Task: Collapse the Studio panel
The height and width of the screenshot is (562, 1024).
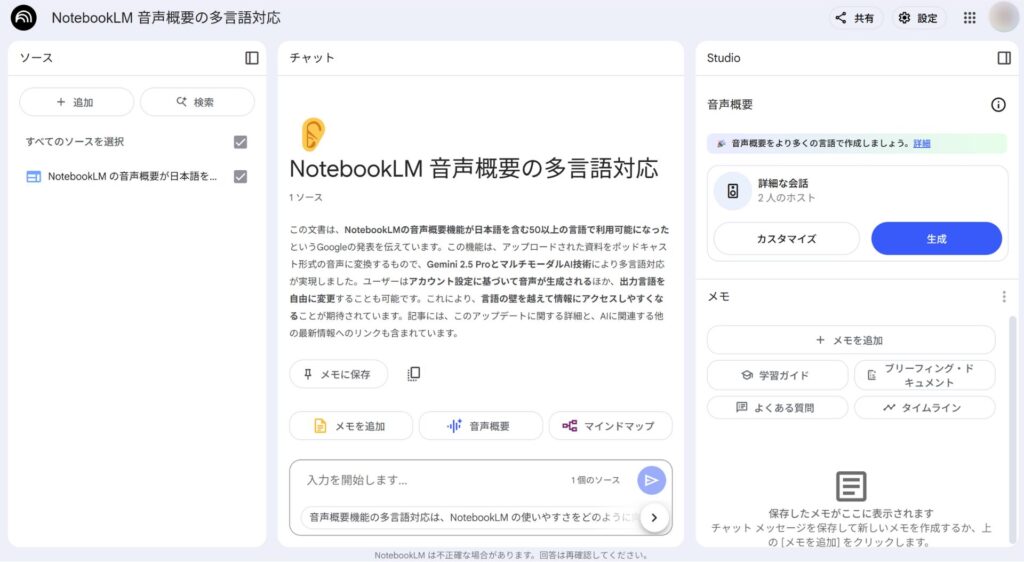Action: 1004,58
